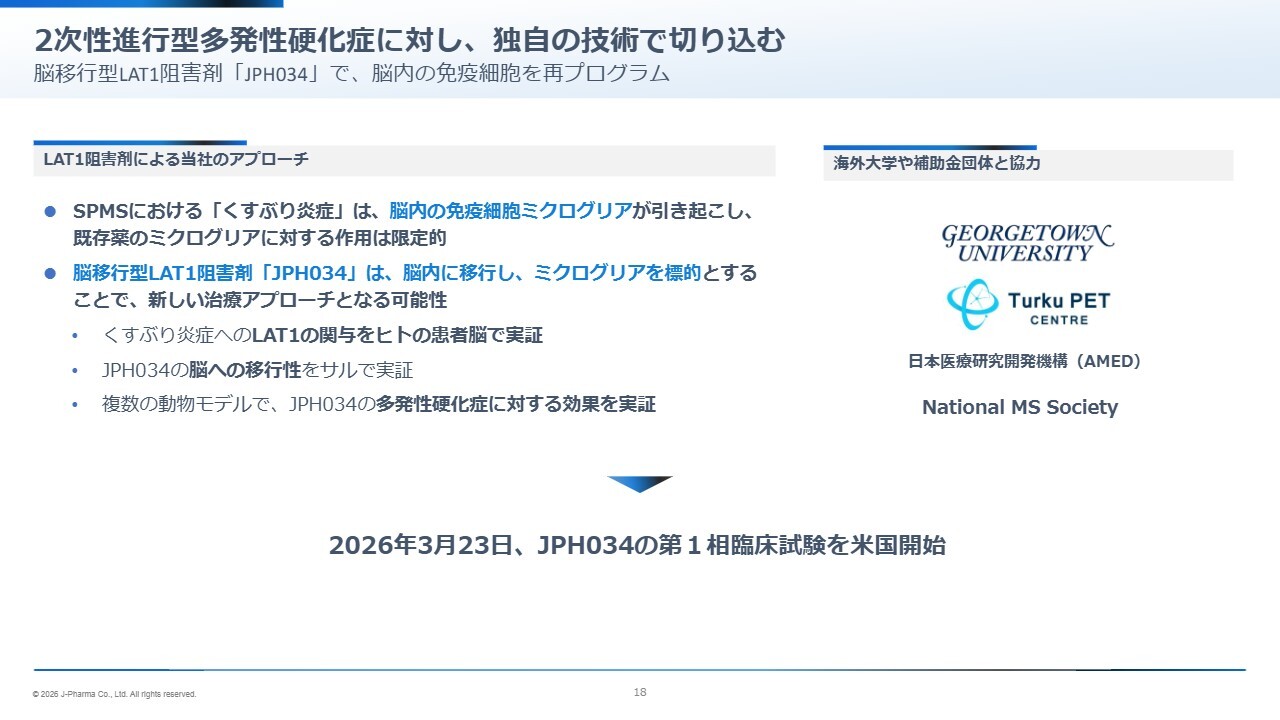Click the second blue bullet dot beside 脳移行型LAT1阻害剤
This screenshot has width=1280, height=720.
(50, 273)
